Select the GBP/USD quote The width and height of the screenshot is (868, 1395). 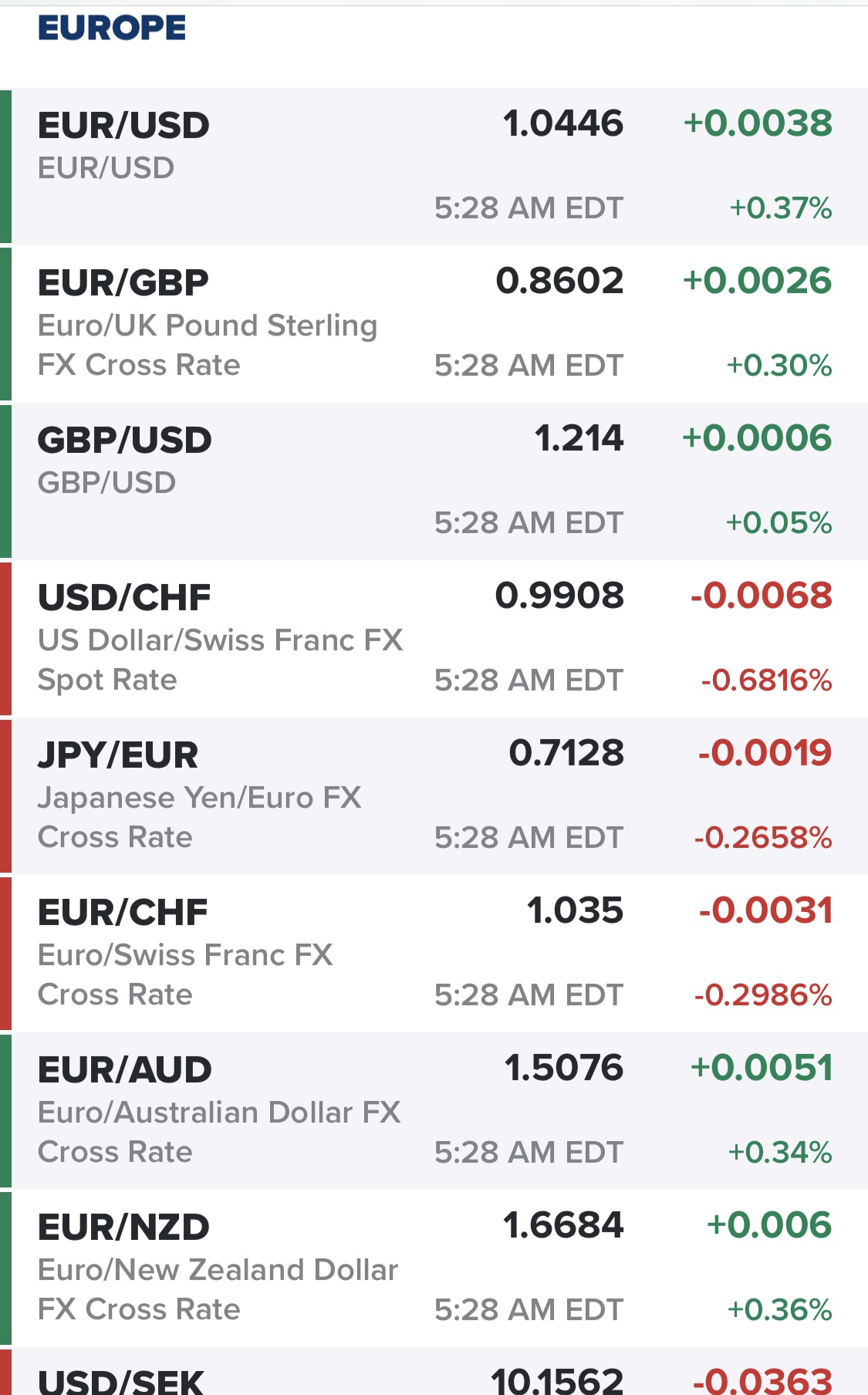(x=434, y=481)
